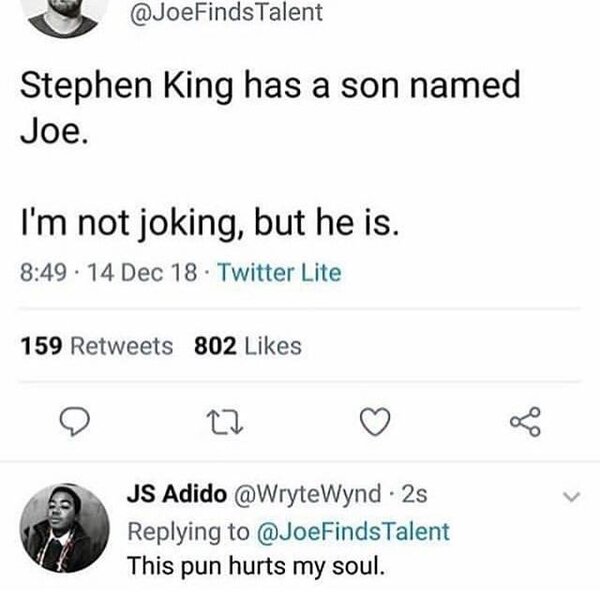The image size is (600, 598).
Task: Open the JS Adido display name
Action: pyautogui.click(x=176, y=494)
